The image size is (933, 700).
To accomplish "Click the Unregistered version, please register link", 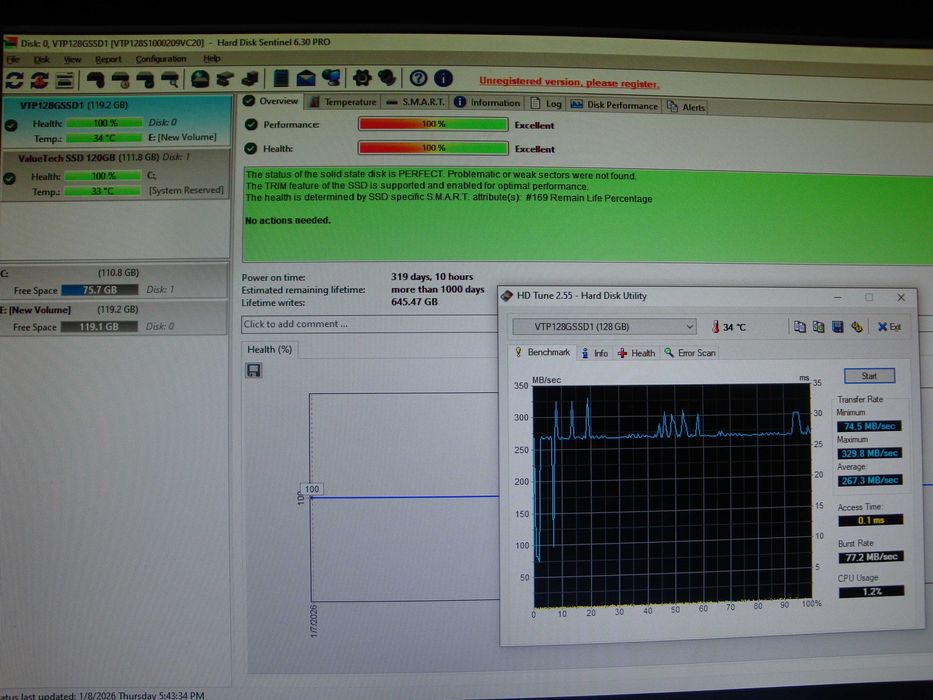I will coord(569,82).
